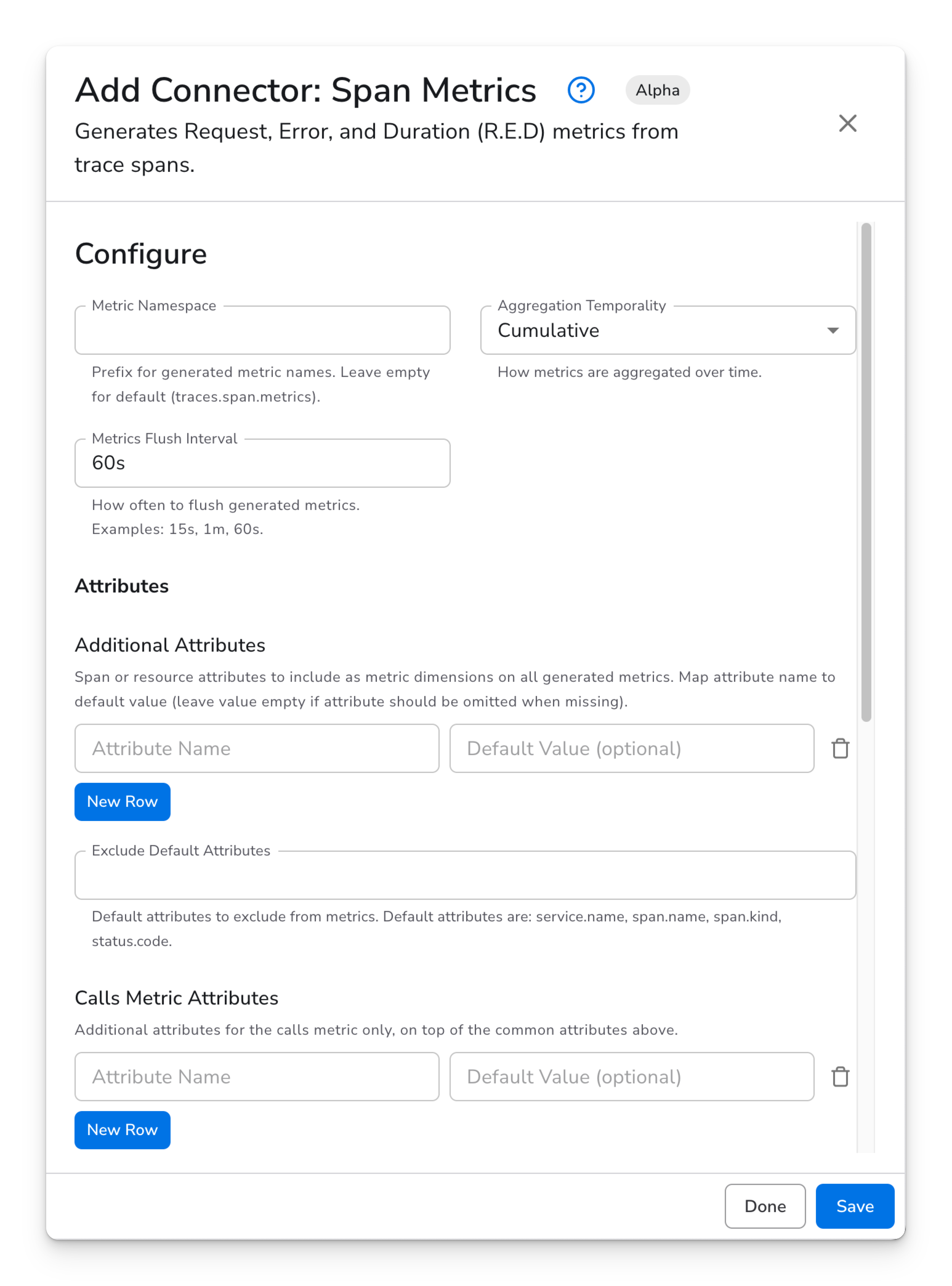Click Attribute Name under Additional Attributes
This screenshot has width=952, height=1286.
point(256,748)
